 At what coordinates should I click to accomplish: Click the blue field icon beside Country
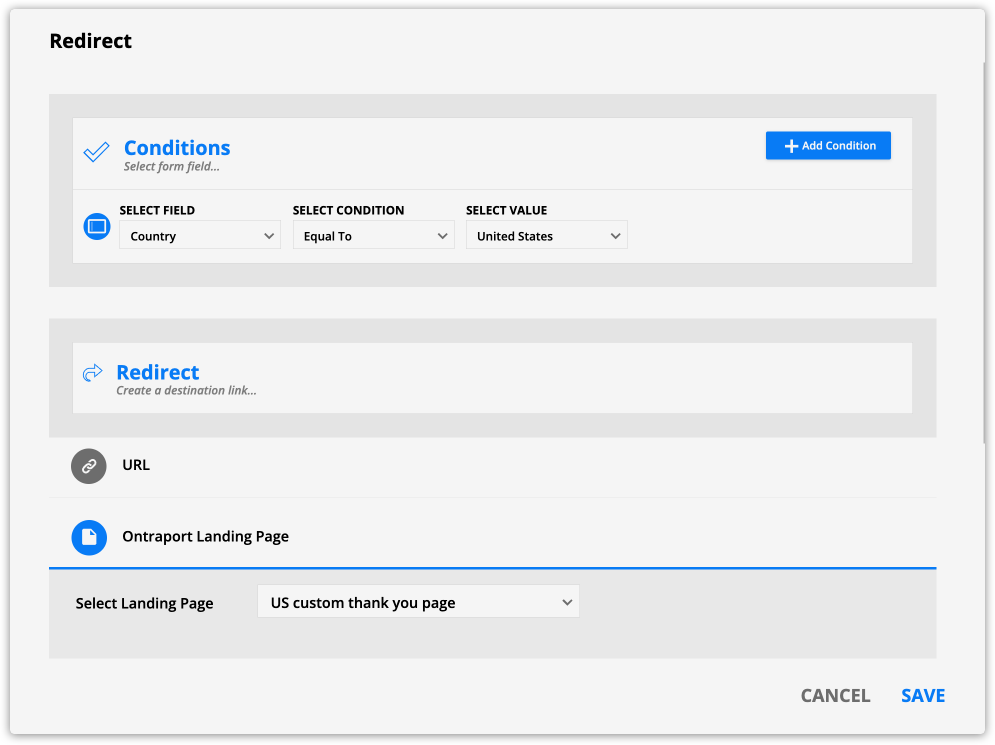click(x=96, y=227)
